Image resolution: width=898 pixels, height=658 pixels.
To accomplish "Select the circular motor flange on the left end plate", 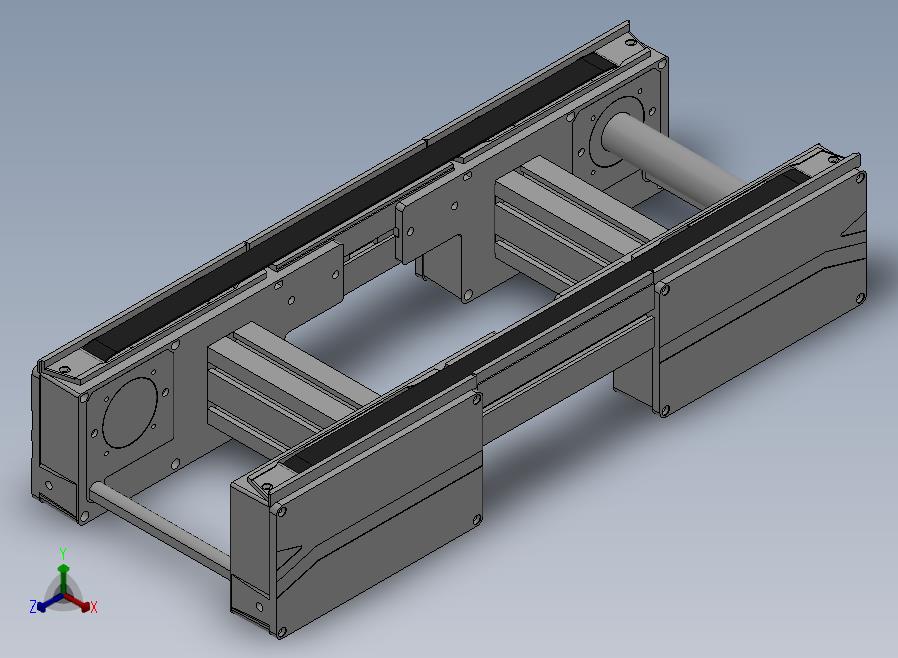I will click(x=129, y=412).
